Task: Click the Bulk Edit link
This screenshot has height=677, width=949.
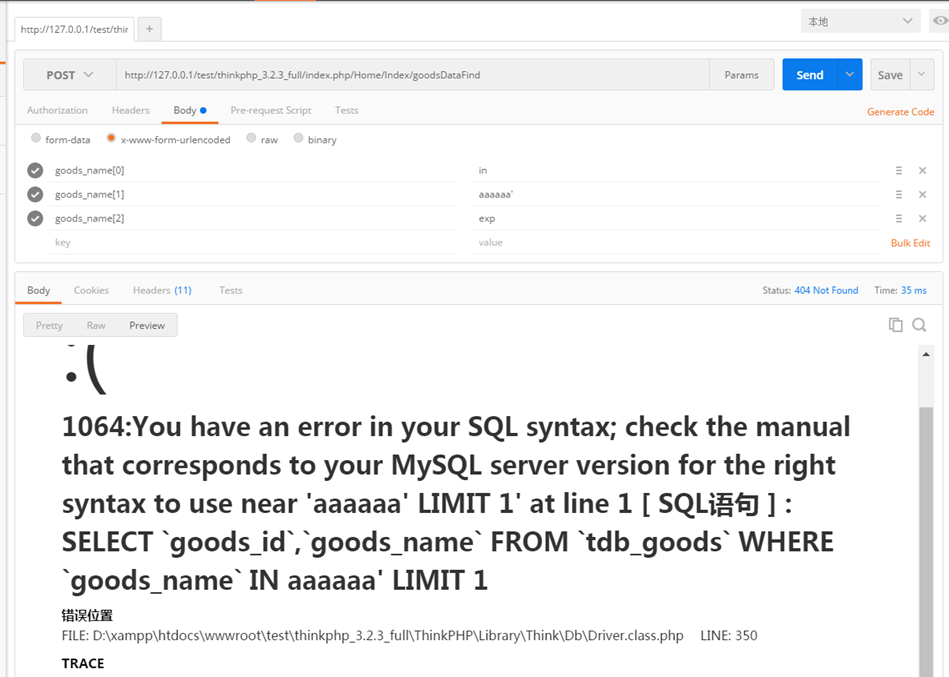Action: [910, 243]
